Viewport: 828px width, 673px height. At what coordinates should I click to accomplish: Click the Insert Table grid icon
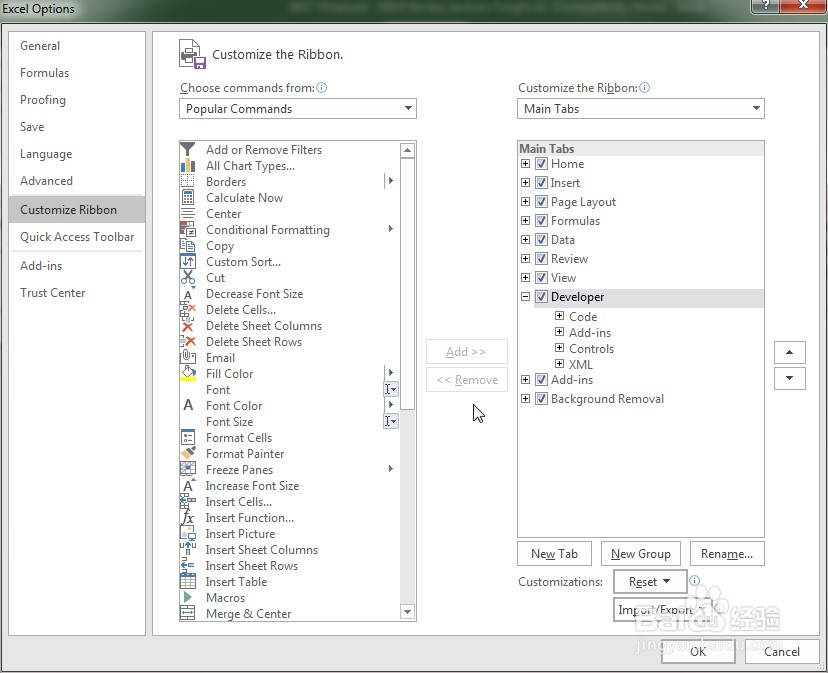click(x=187, y=582)
